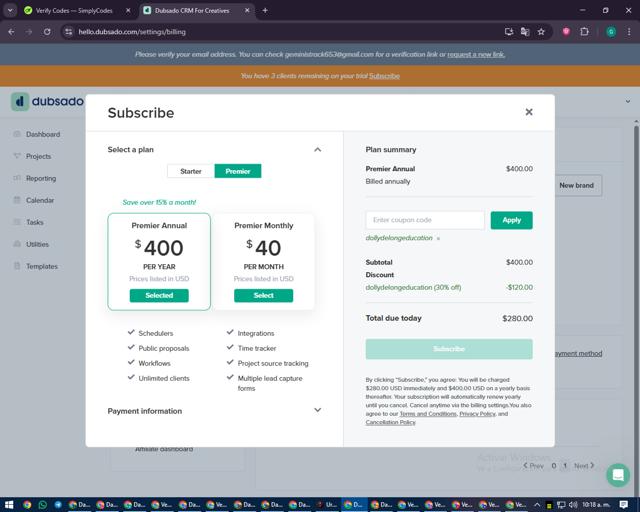Open Utilities in the sidebar

[x=37, y=245]
